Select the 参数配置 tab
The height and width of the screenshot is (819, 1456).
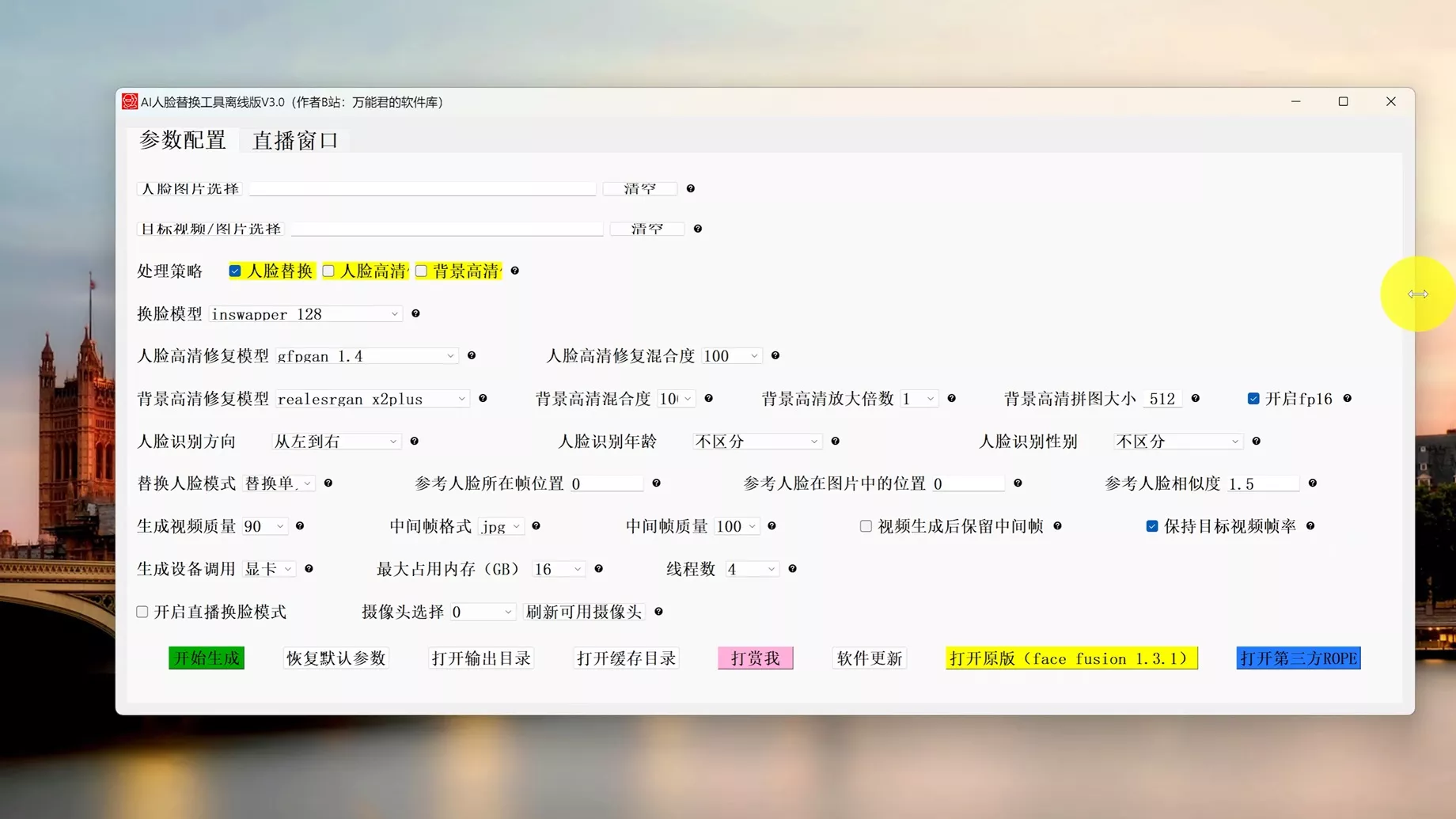(182, 139)
